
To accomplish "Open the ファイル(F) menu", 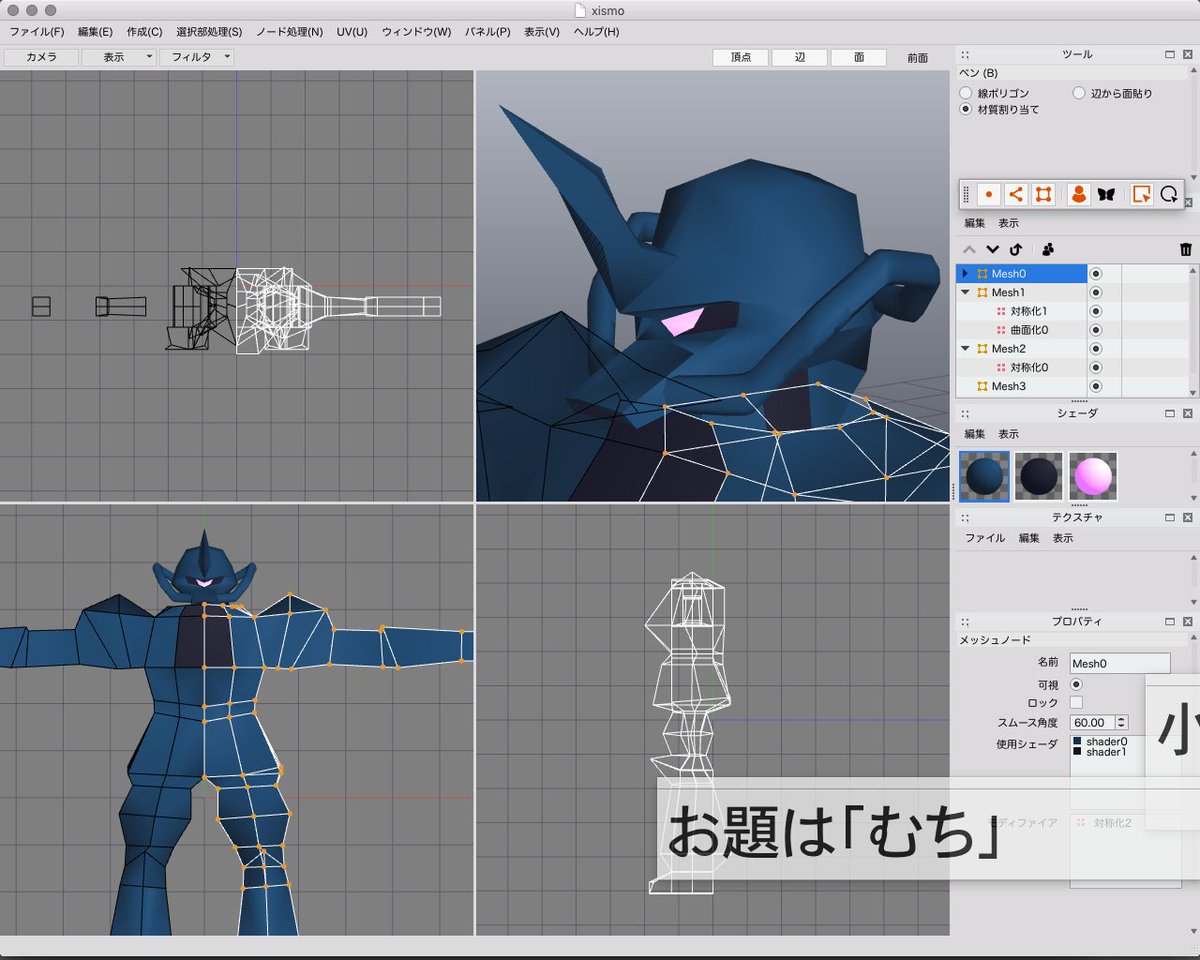I will tap(36, 32).
